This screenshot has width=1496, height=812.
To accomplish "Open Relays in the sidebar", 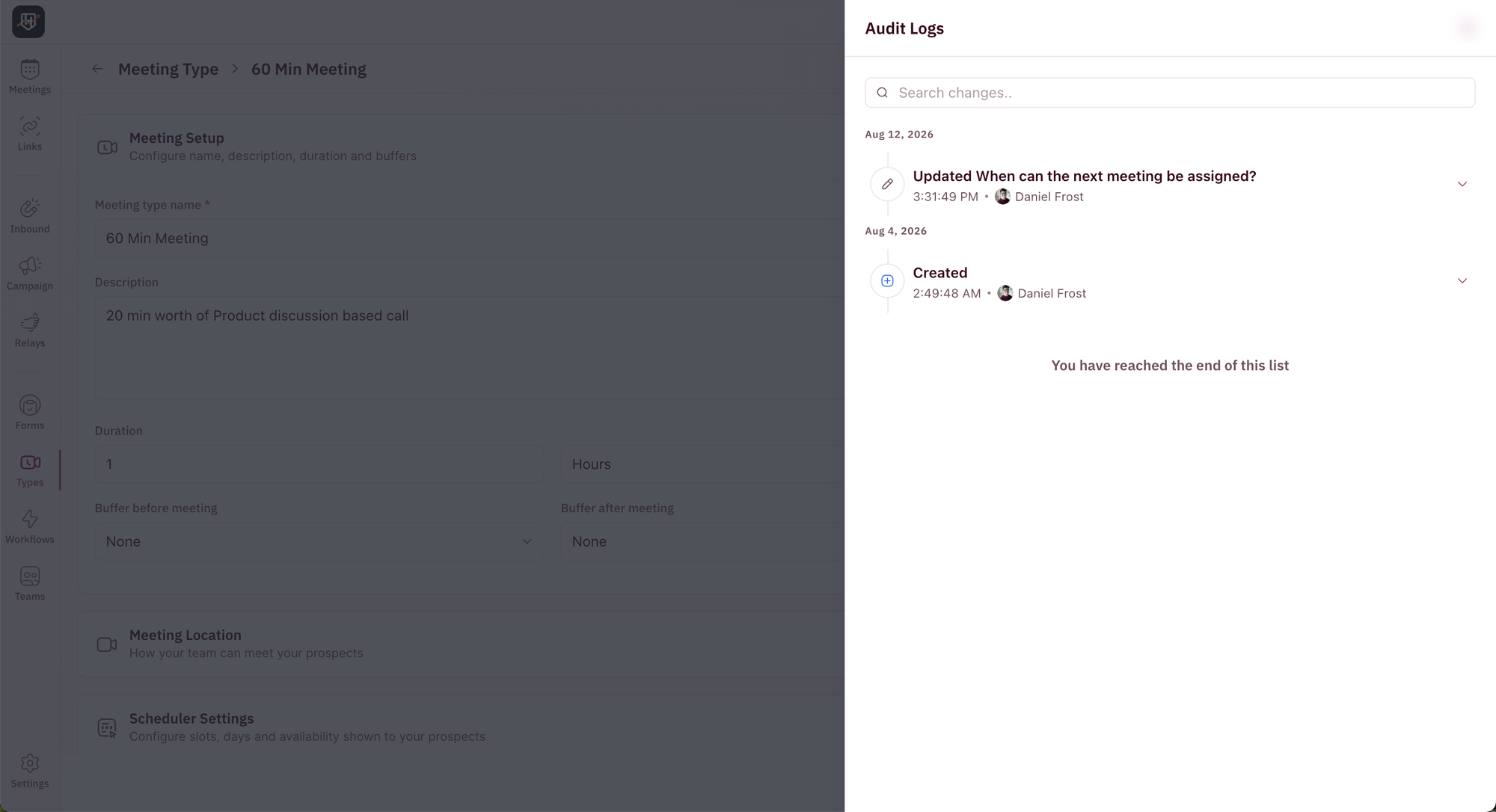I will coord(30,330).
